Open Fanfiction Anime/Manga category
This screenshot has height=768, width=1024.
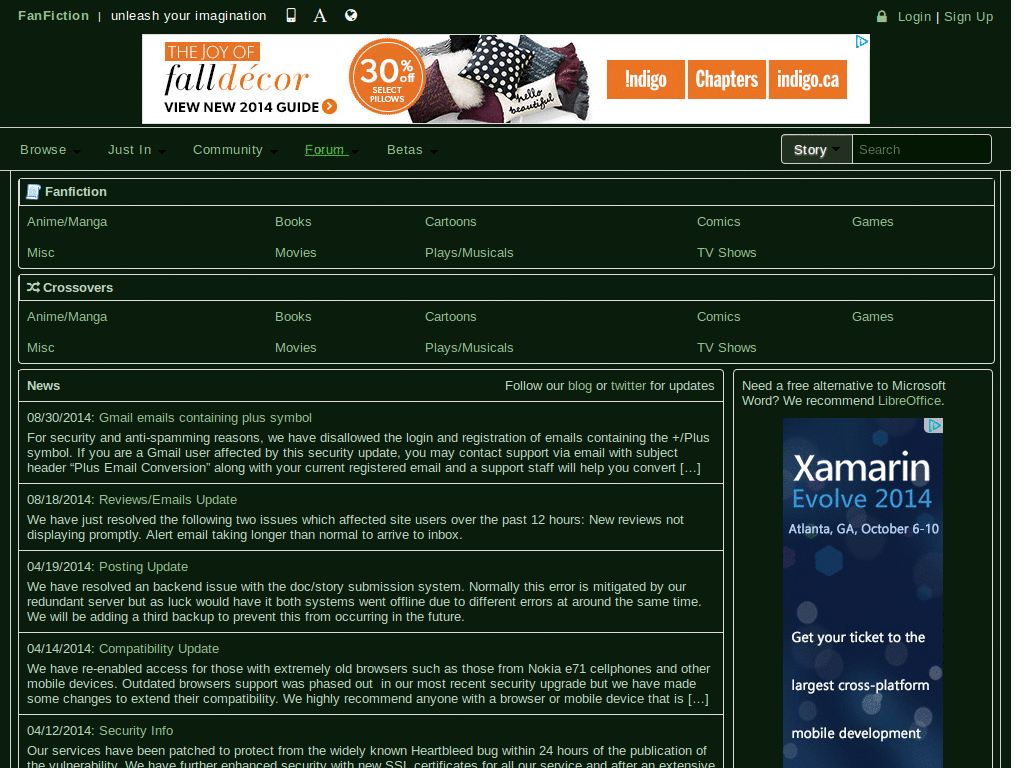coord(67,222)
